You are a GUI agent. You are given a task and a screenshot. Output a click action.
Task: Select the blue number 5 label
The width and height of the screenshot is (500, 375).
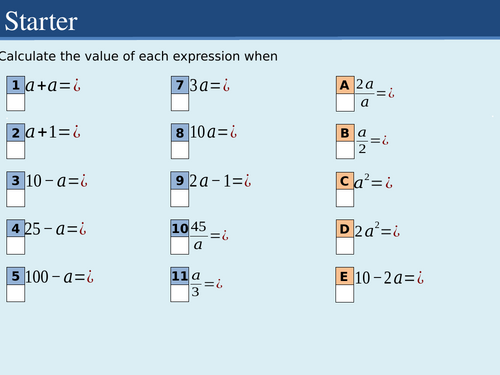coord(16,276)
